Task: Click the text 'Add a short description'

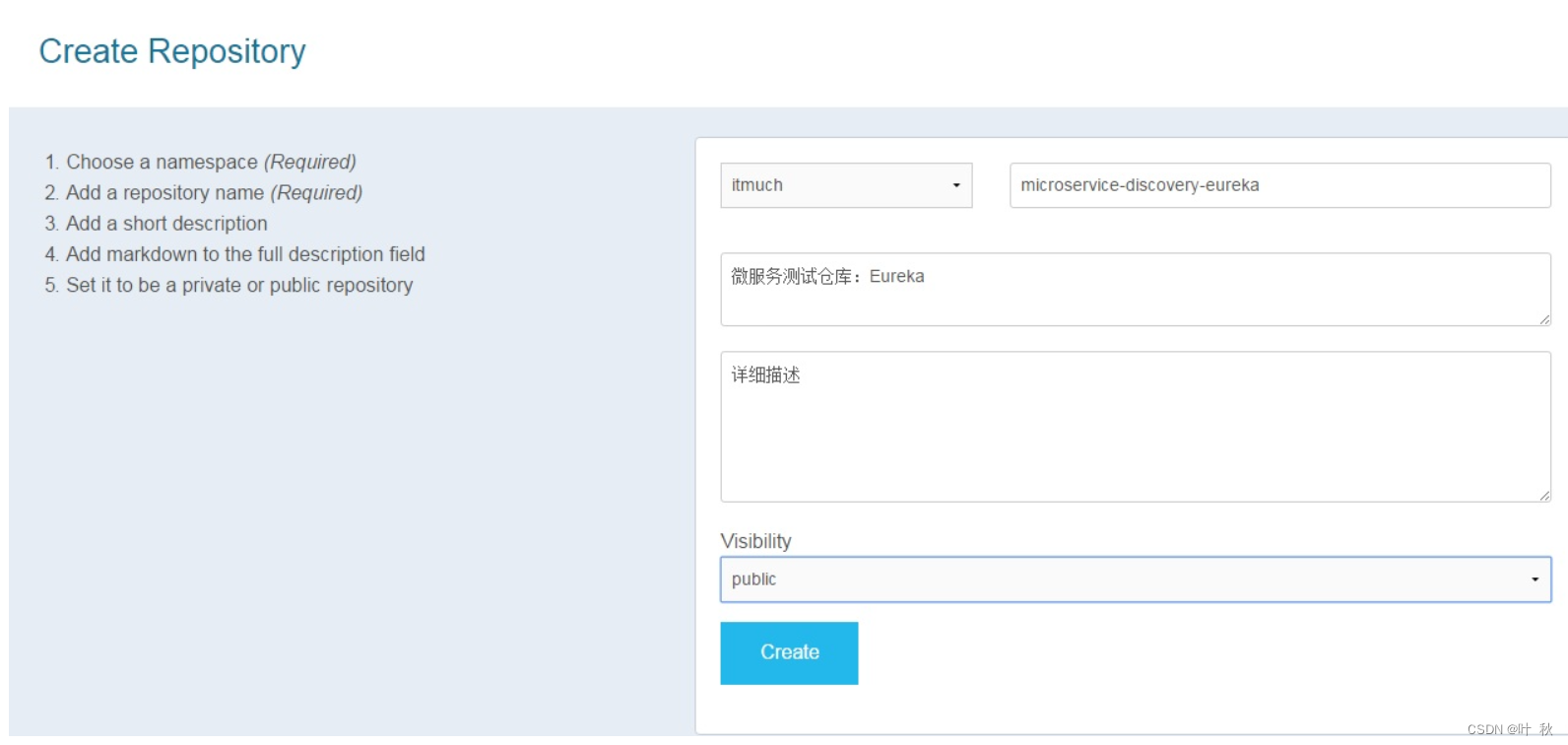Action: tap(166, 224)
